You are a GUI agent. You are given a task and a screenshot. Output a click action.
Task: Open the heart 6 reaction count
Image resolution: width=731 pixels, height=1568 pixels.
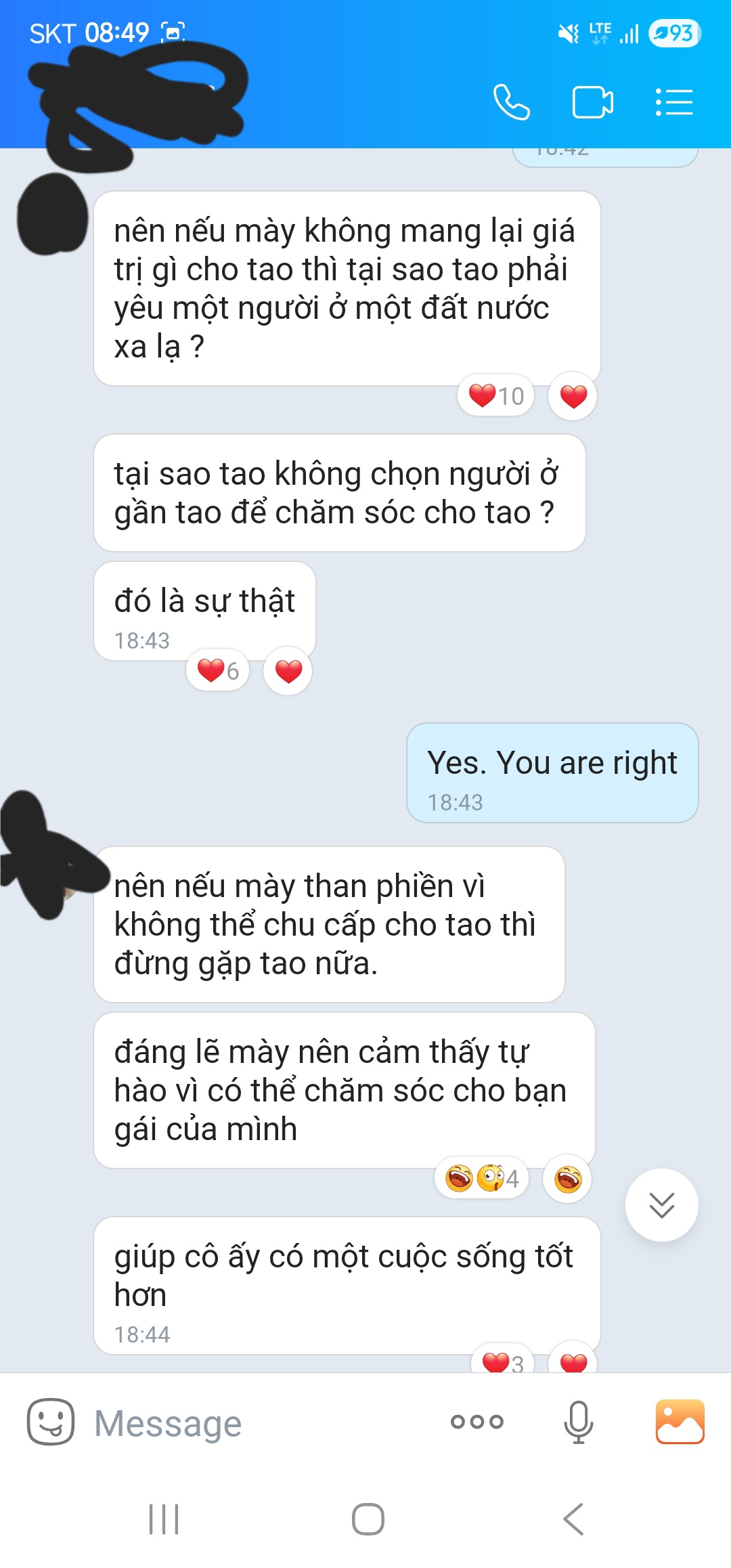[x=218, y=670]
